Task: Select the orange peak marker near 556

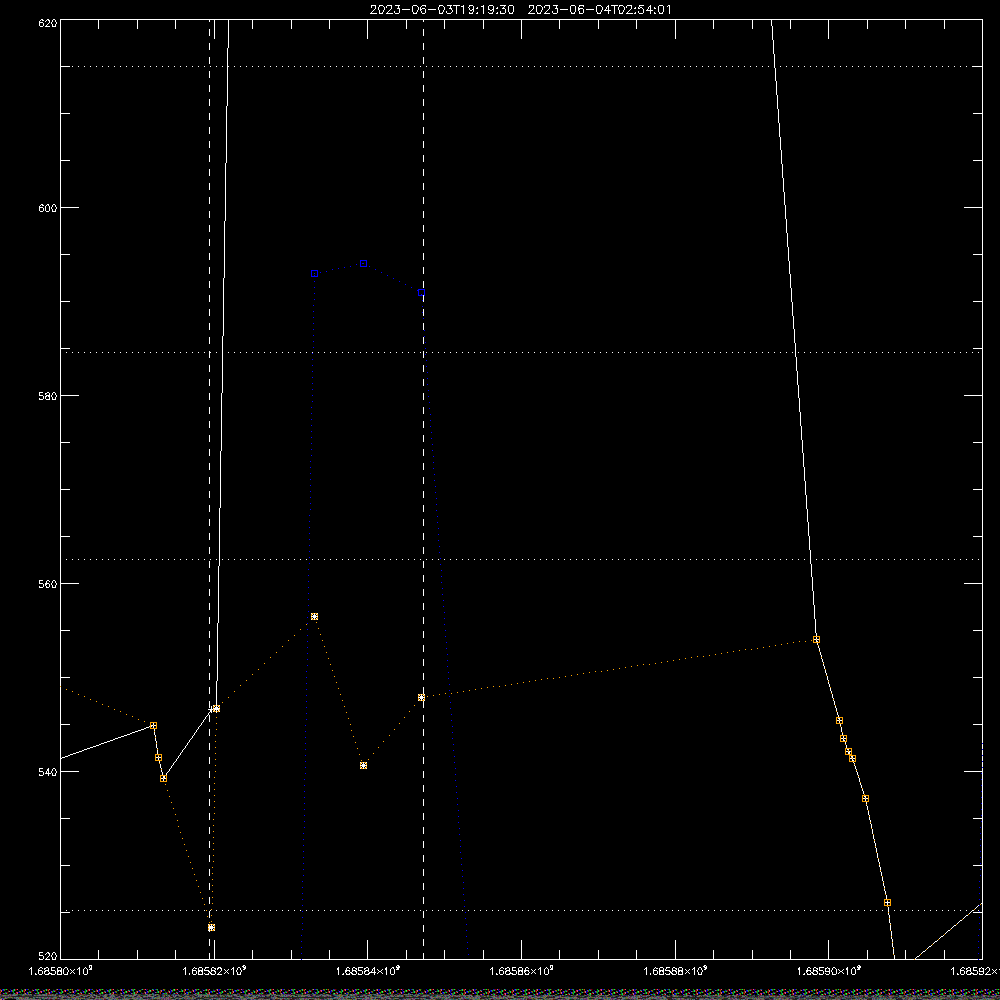Action: pos(314,617)
